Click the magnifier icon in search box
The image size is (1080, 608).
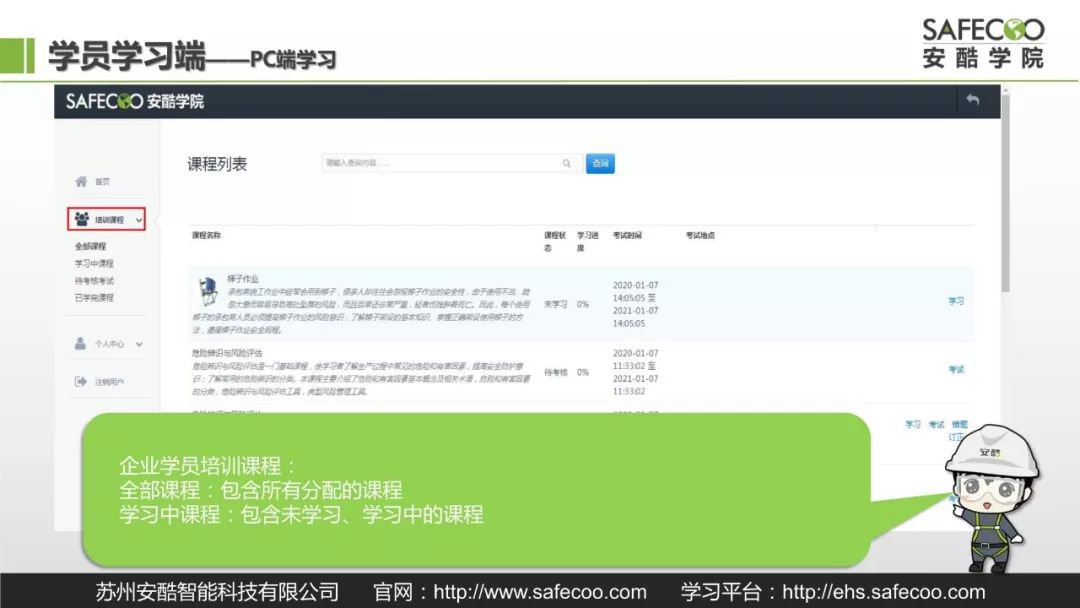pos(566,164)
